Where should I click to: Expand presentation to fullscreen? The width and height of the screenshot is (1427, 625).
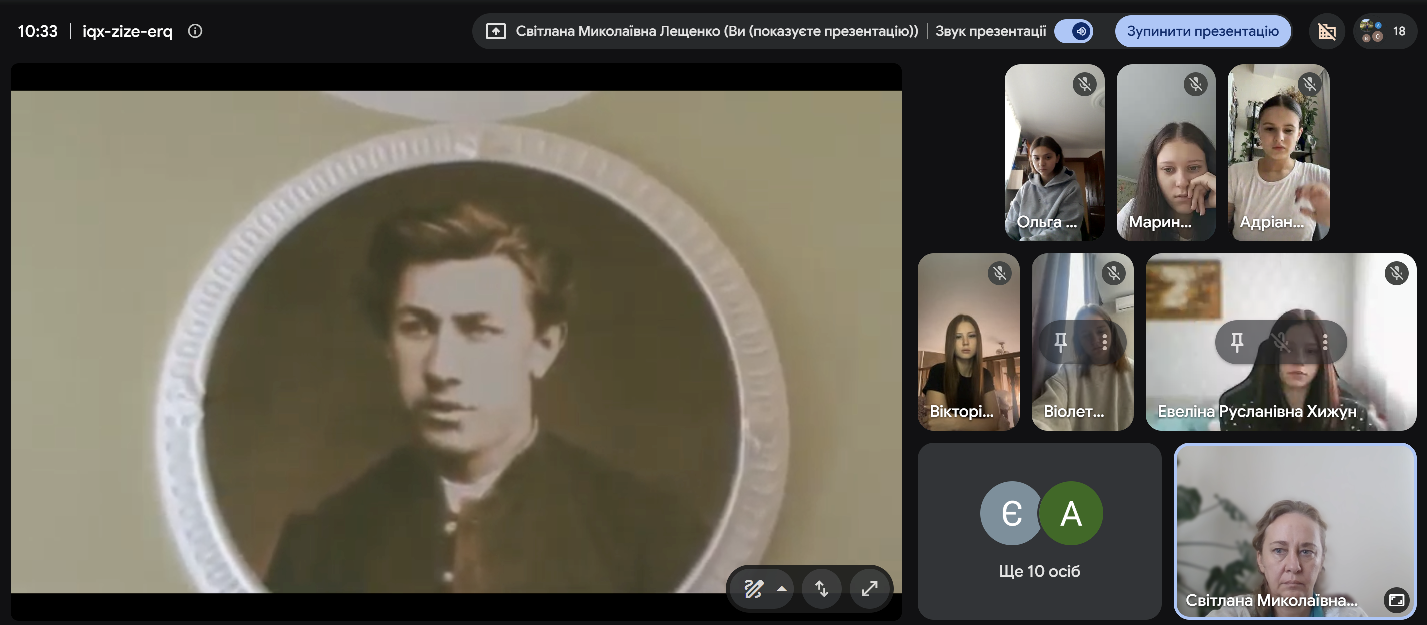870,589
